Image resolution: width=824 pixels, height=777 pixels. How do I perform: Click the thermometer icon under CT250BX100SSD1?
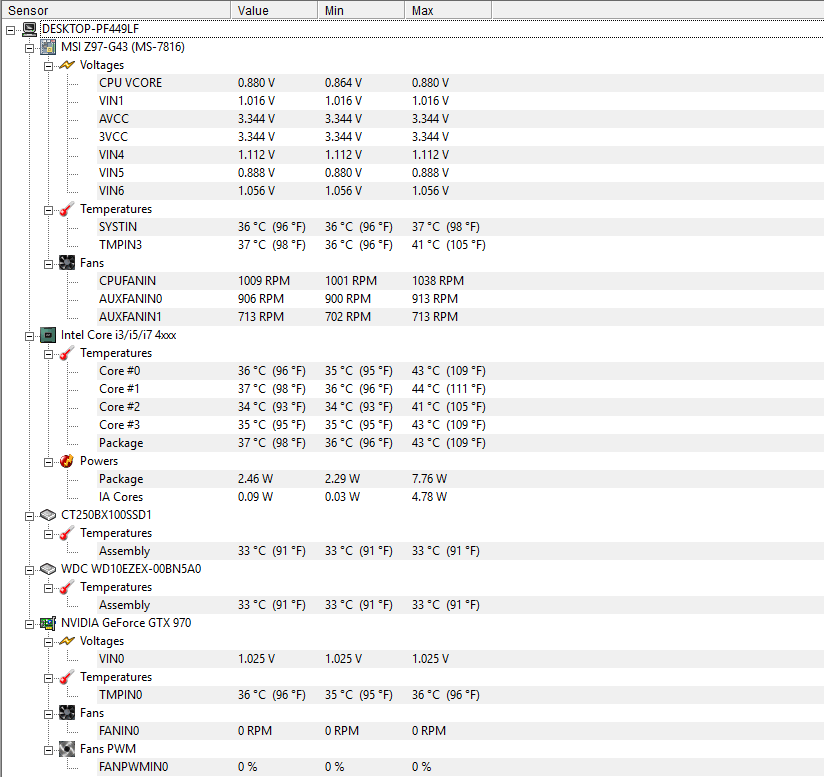coord(67,533)
